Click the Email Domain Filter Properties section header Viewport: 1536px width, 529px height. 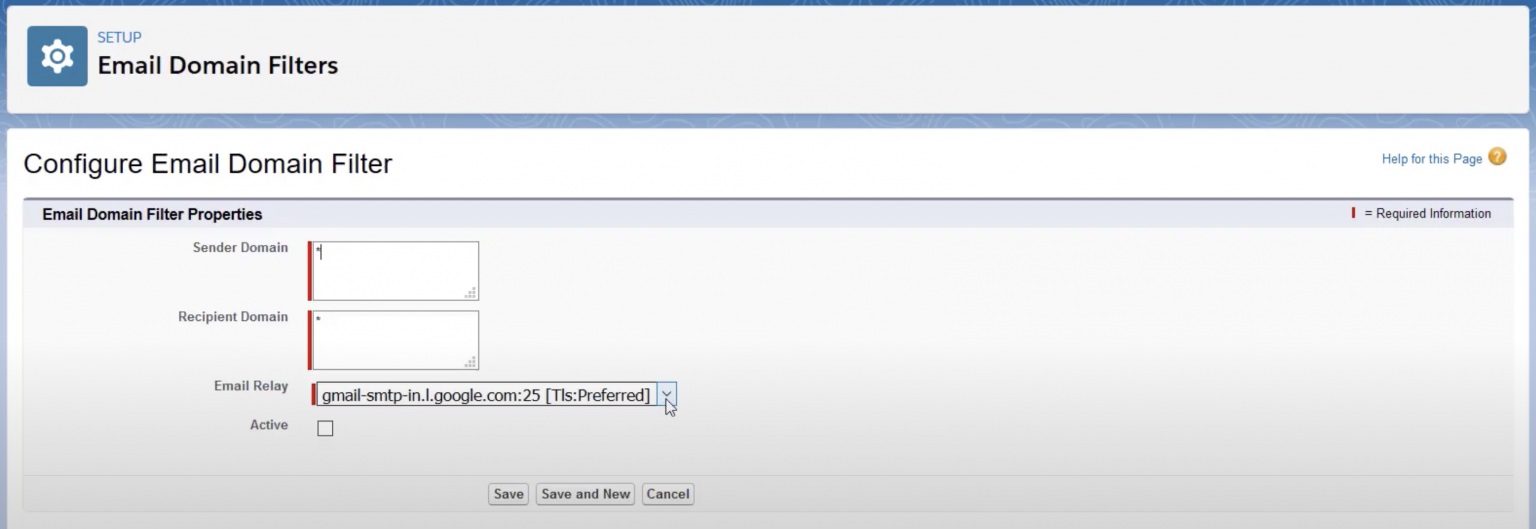click(152, 214)
